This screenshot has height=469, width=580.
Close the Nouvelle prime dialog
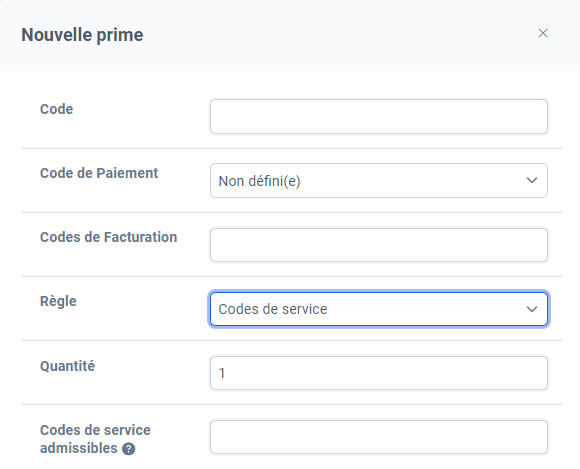[x=543, y=33]
